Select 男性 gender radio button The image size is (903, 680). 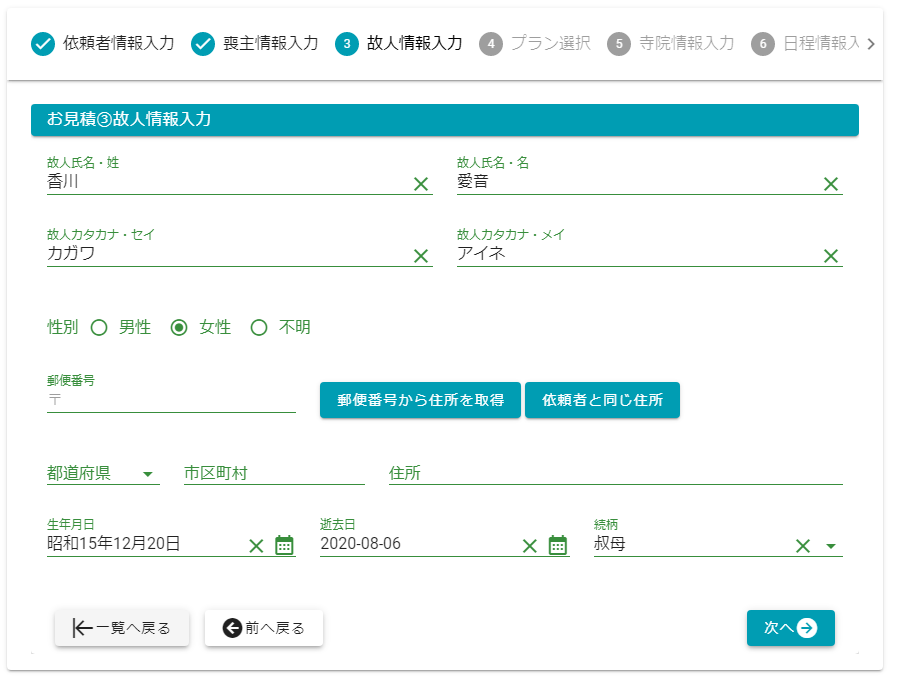coord(99,327)
